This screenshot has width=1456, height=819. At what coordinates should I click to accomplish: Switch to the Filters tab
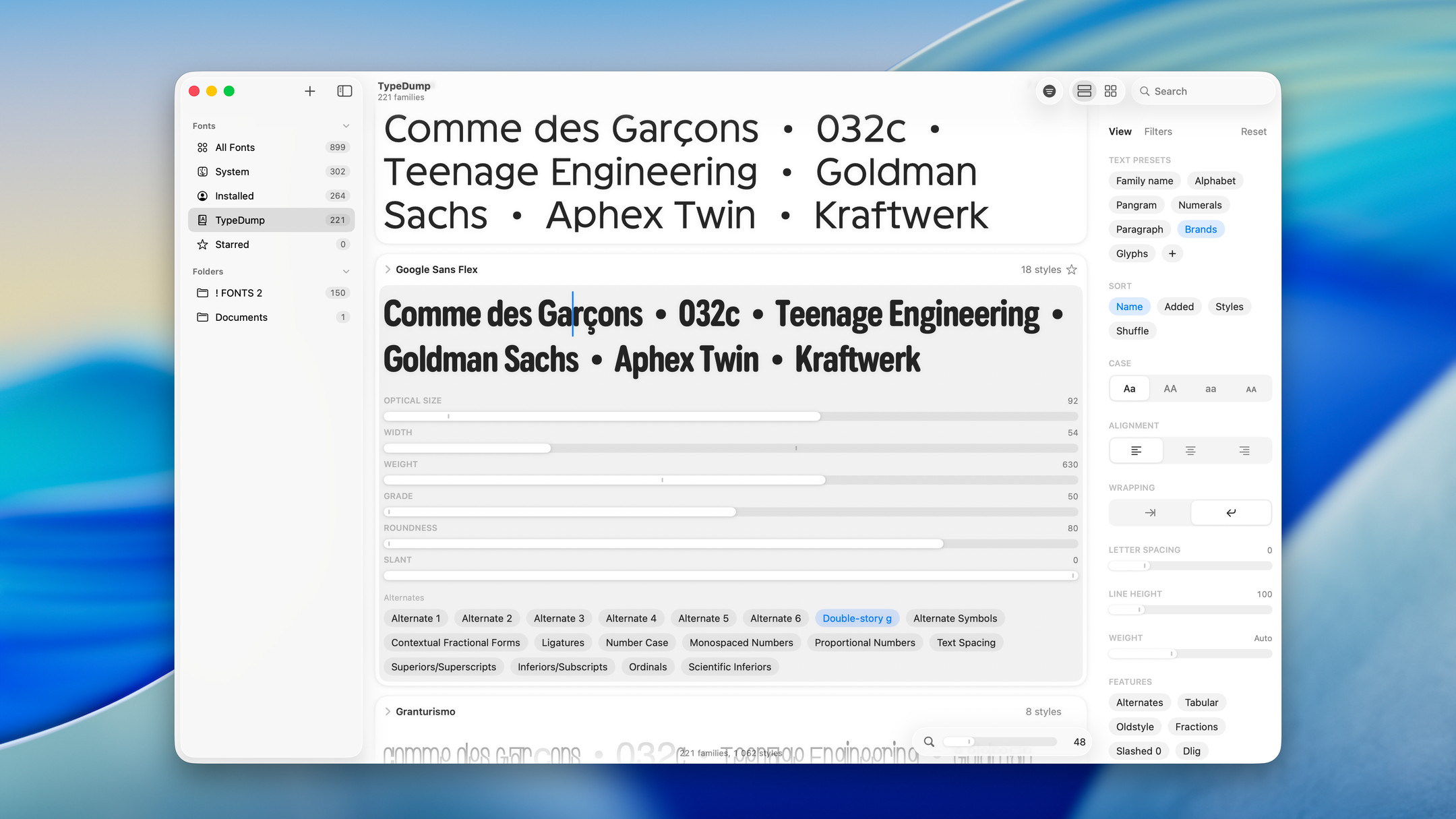click(1157, 131)
